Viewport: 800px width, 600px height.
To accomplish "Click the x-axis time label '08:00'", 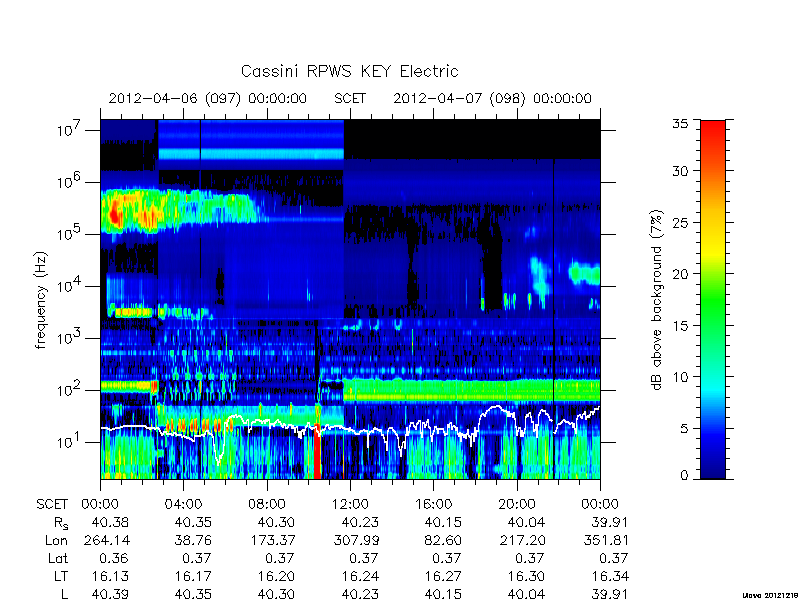I will (x=267, y=504).
